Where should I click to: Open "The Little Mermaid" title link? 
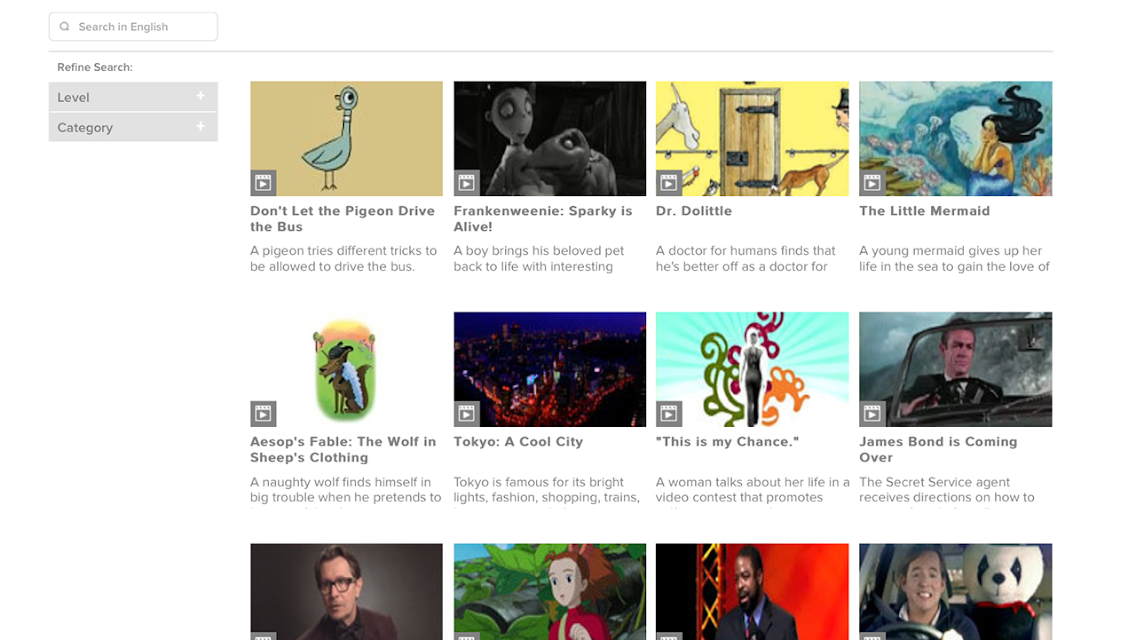click(x=924, y=211)
